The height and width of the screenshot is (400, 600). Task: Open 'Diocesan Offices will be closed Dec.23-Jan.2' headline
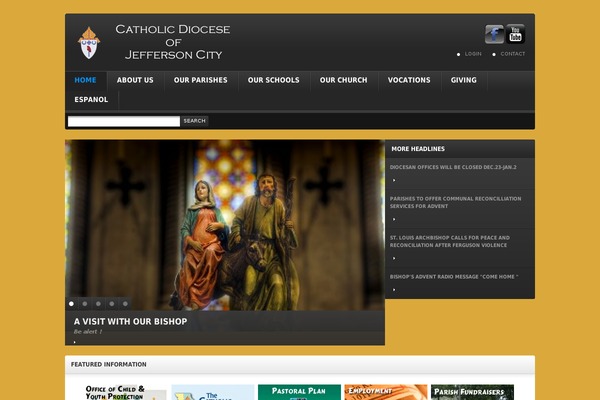[x=453, y=167]
